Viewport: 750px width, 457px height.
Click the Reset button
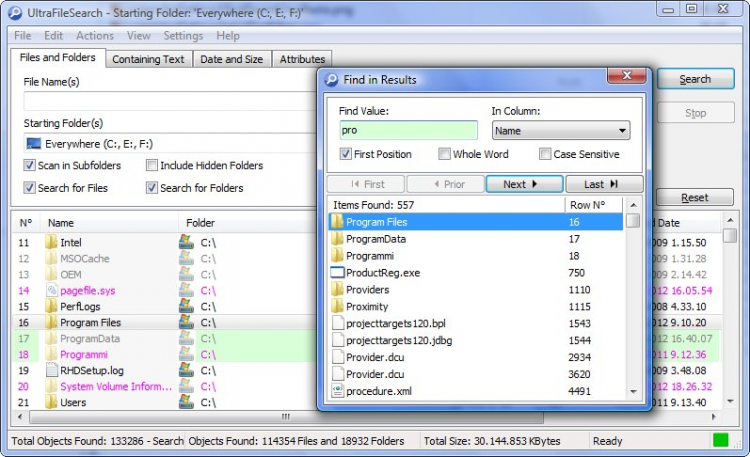pyautogui.click(x=695, y=197)
